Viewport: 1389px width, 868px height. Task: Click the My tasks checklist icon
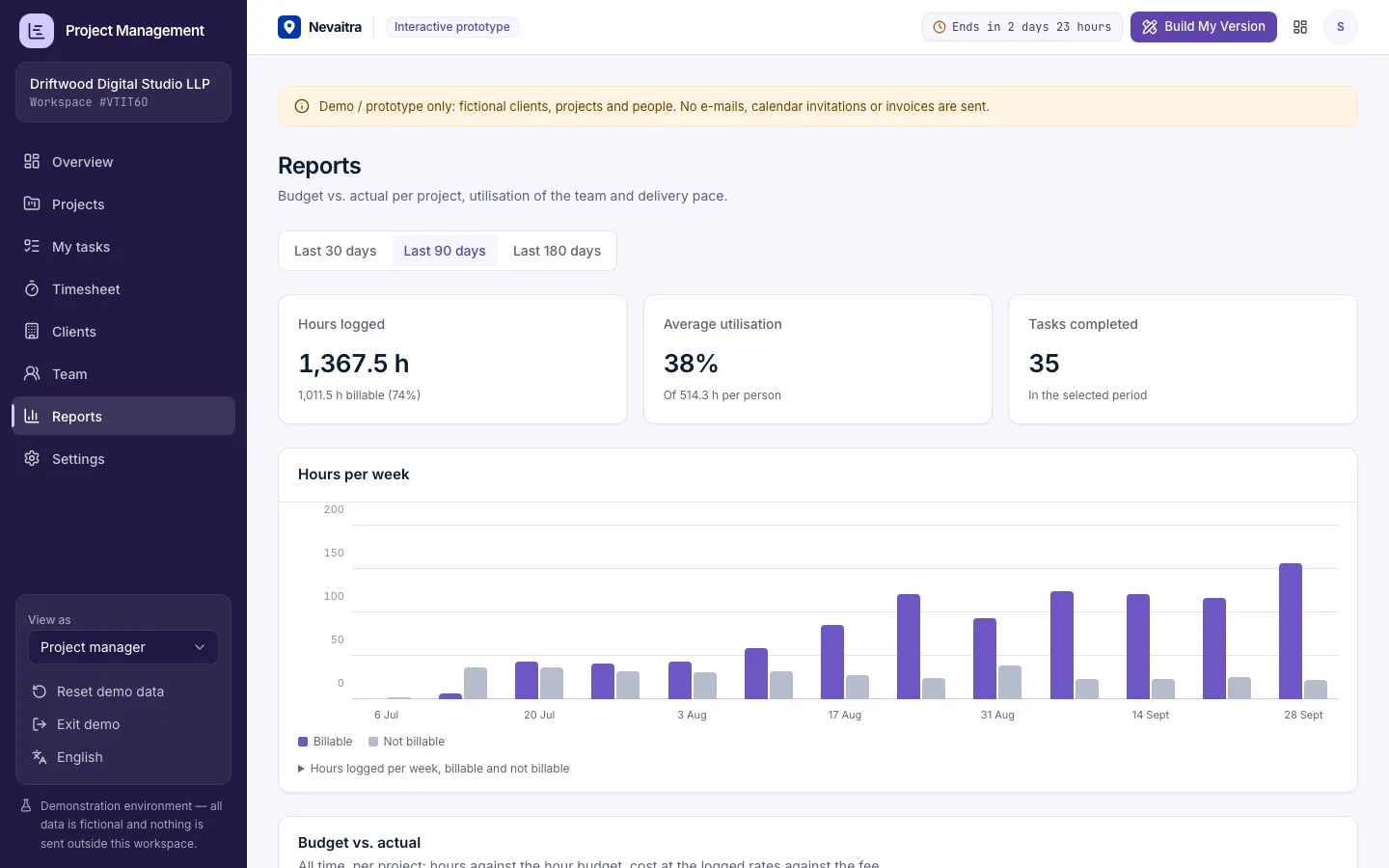point(32,246)
